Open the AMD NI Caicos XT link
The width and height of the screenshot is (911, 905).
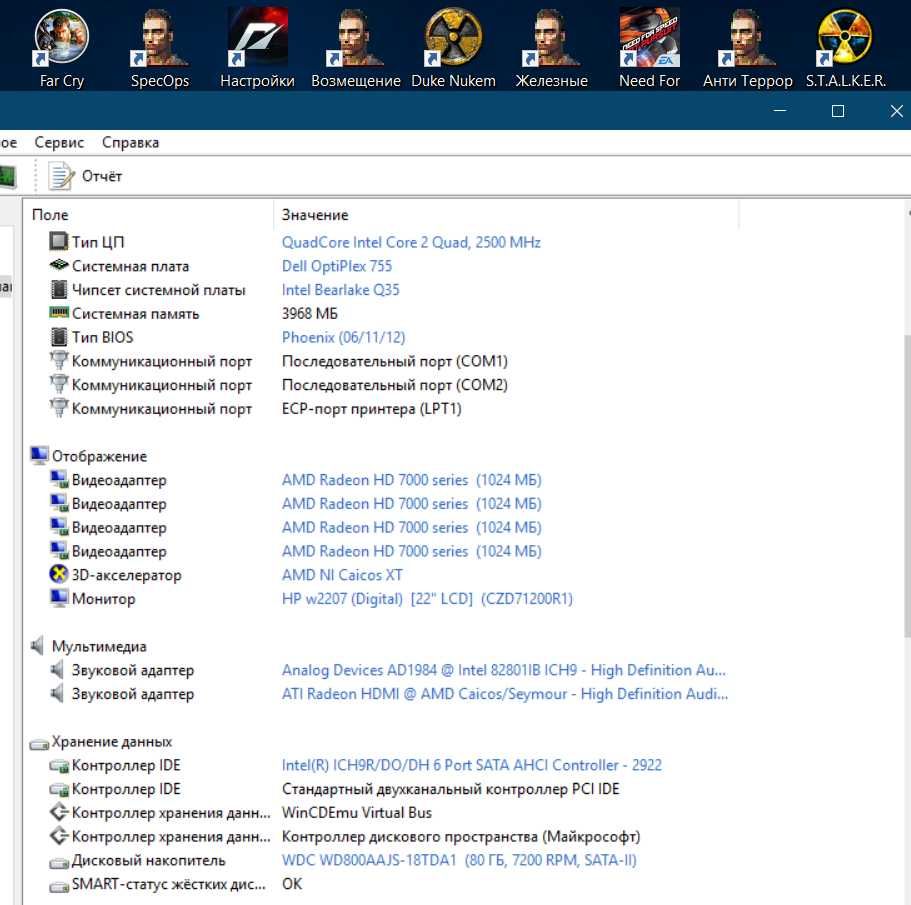342,575
